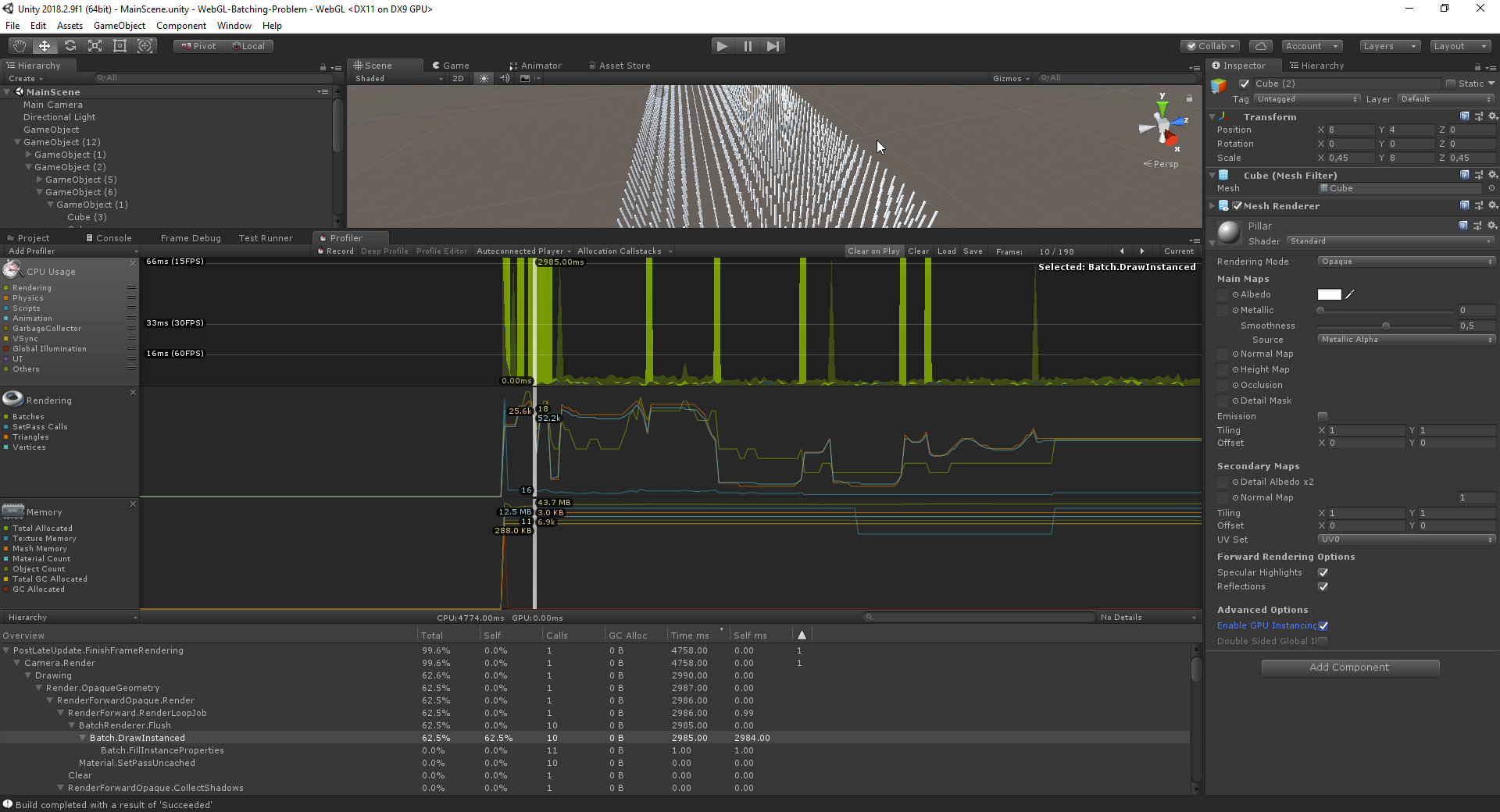Enable GPU Instancing on the Pillar material
The height and width of the screenshot is (812, 1500).
tap(1322, 625)
